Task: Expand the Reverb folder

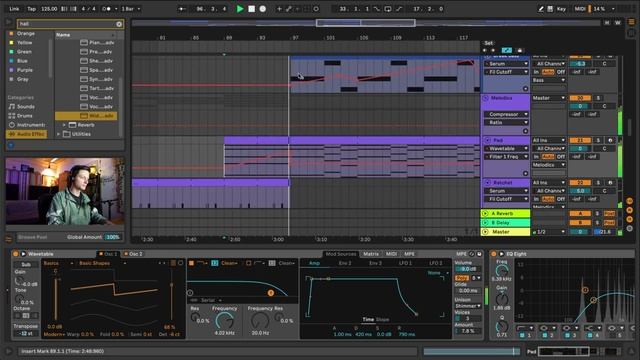Action: point(64,125)
